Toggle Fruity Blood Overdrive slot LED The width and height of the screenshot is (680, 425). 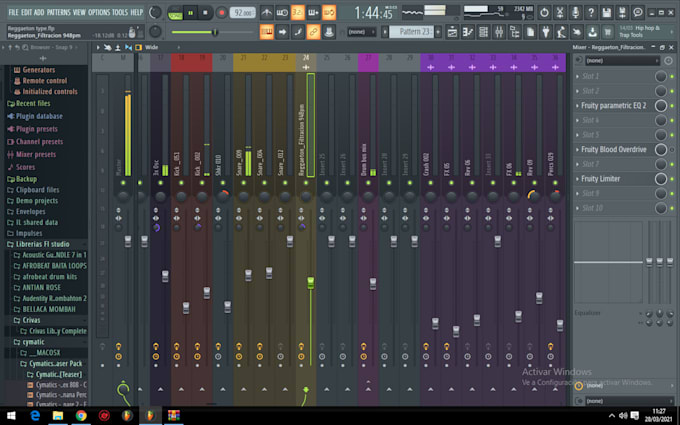(672, 149)
